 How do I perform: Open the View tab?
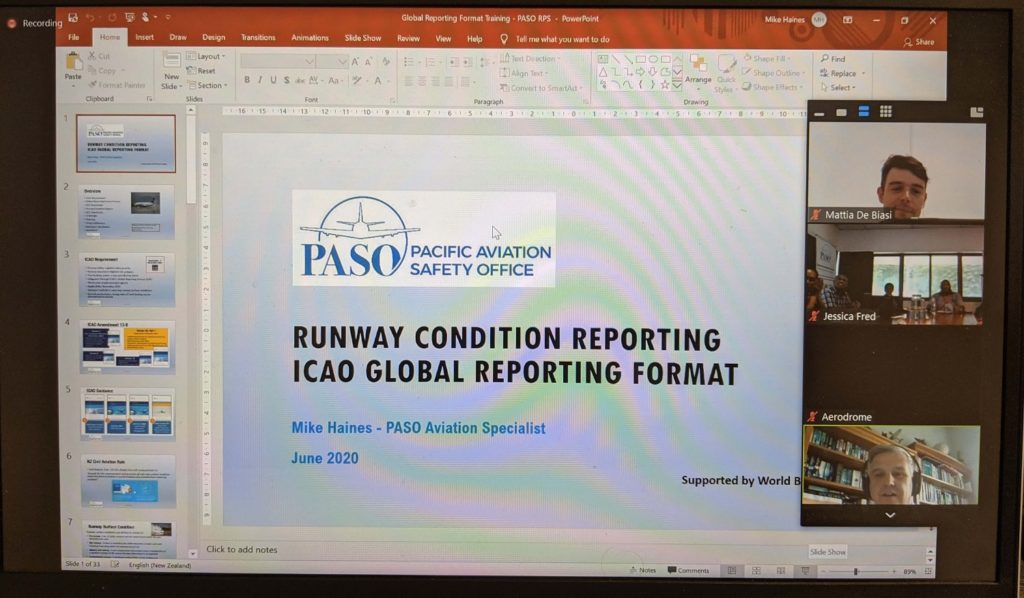coord(443,38)
